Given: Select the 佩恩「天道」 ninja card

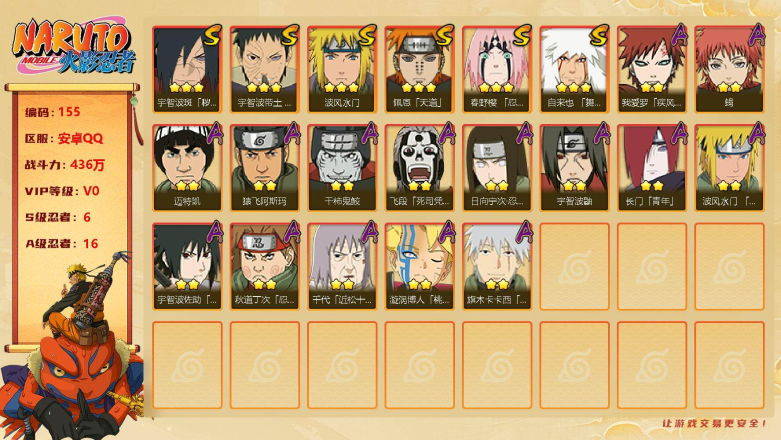Looking at the screenshot, I should pyautogui.click(x=419, y=69).
